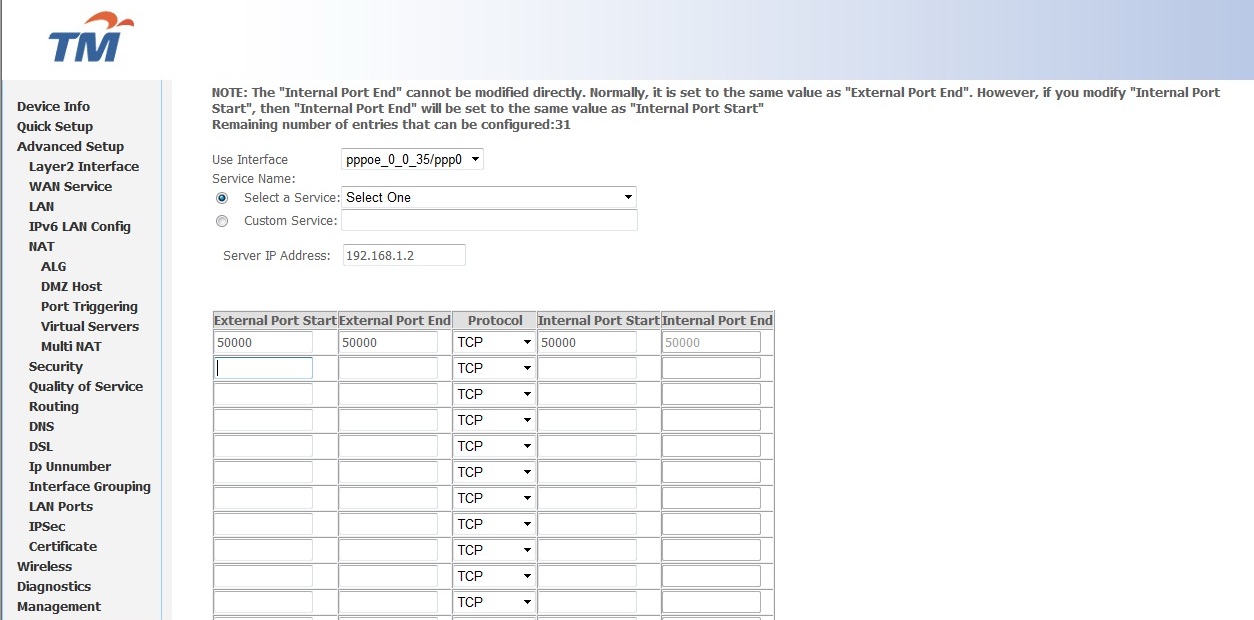Open the Diagnostics page
This screenshot has height=620, width=1254.
coord(54,586)
